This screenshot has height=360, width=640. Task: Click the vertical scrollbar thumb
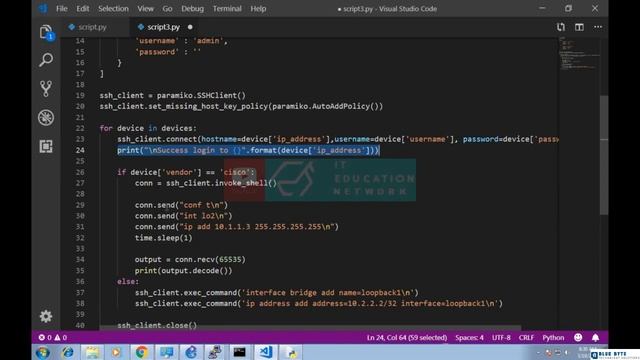click(x=604, y=155)
